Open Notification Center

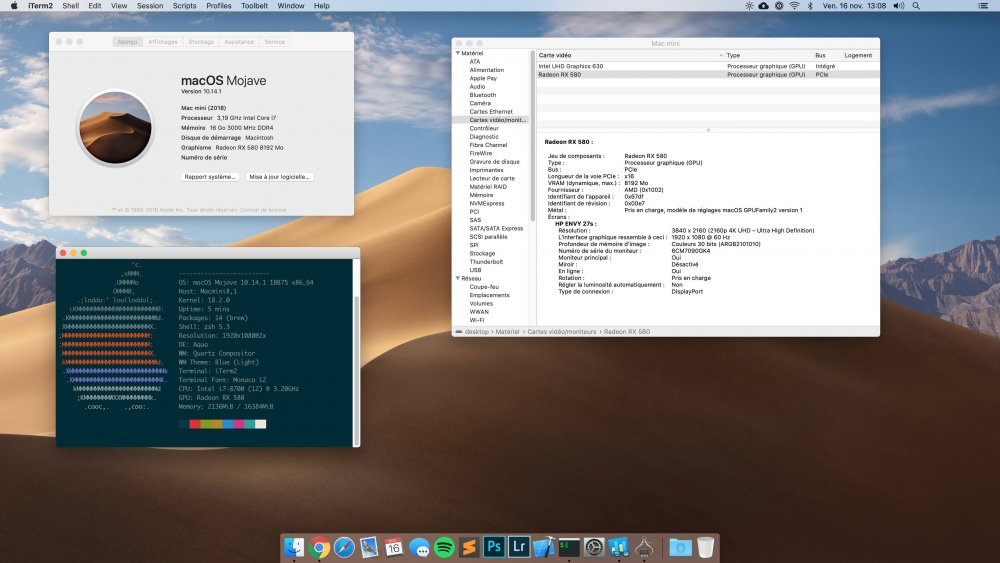tap(983, 6)
